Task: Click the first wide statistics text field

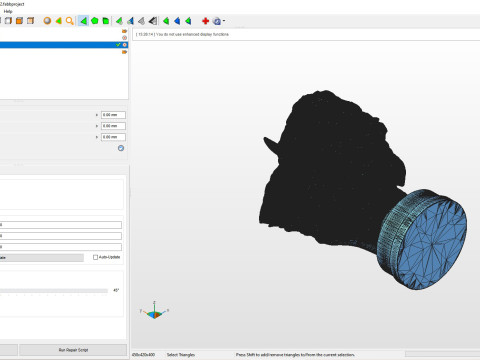Action: point(61,225)
